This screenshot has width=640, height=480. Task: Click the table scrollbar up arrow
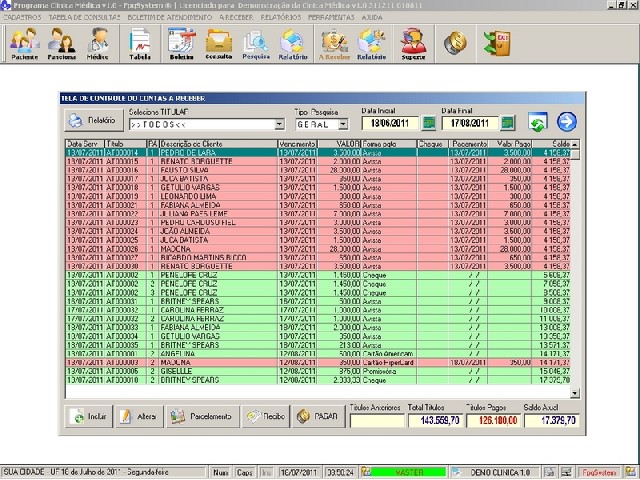[575, 144]
